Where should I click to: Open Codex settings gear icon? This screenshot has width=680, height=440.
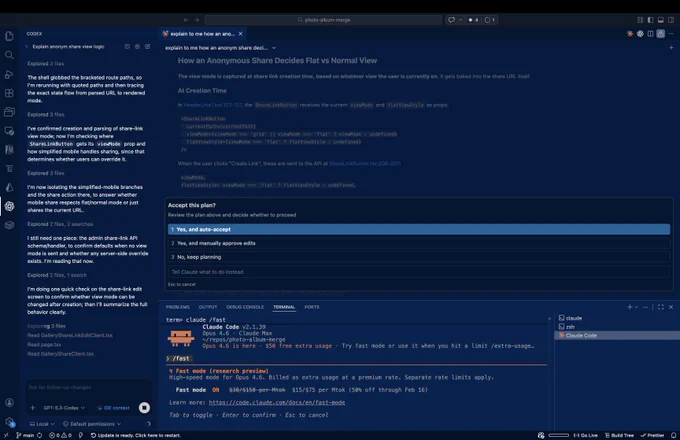(x=137, y=46)
